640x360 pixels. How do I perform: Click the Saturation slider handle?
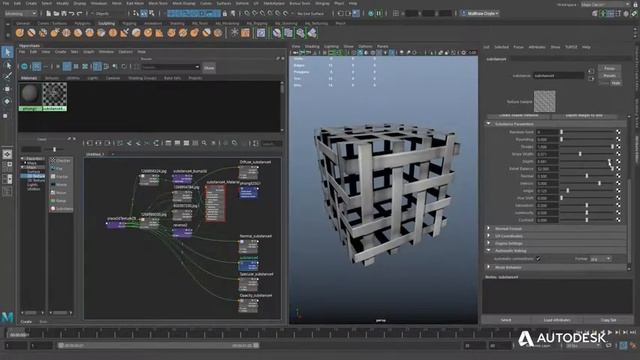587,205
